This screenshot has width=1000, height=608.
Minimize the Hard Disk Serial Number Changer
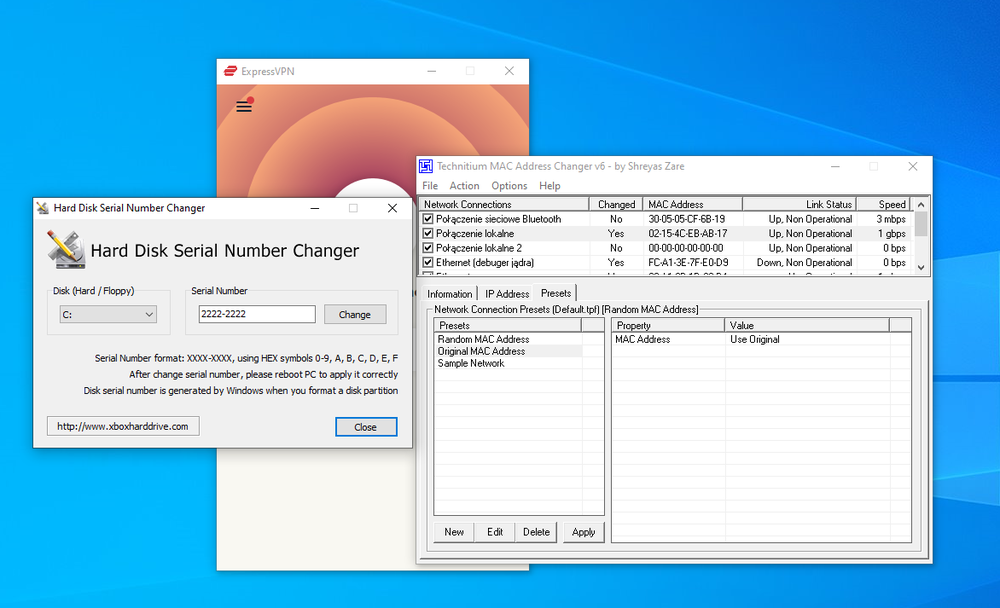[314, 208]
